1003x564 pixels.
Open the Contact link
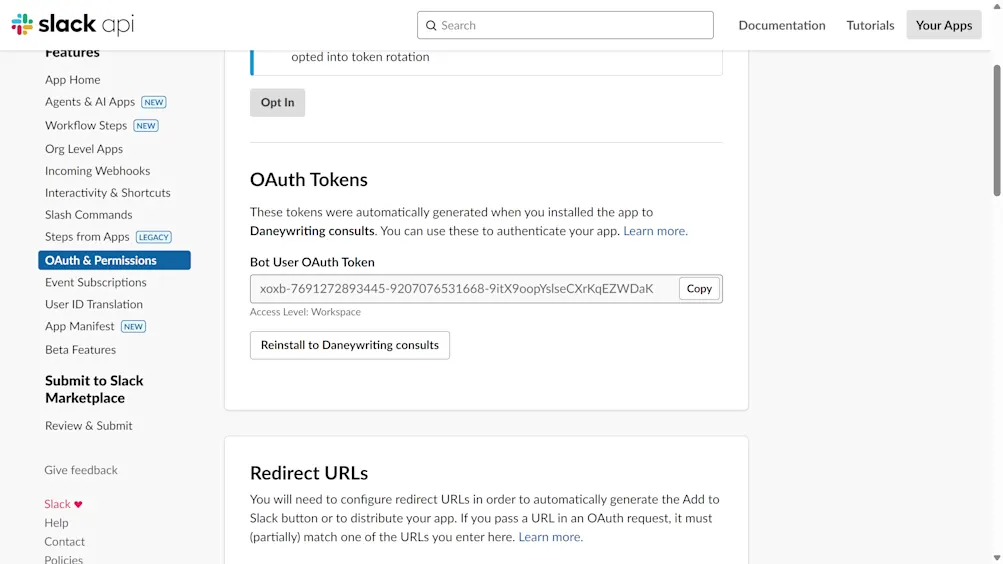pos(64,541)
